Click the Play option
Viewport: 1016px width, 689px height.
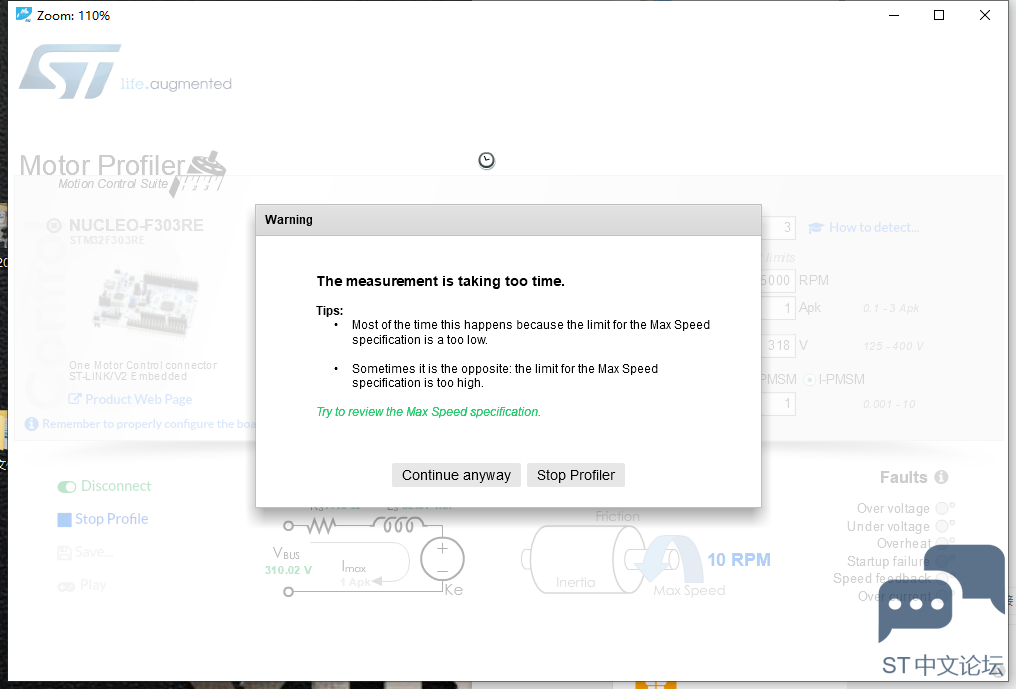tap(82, 585)
